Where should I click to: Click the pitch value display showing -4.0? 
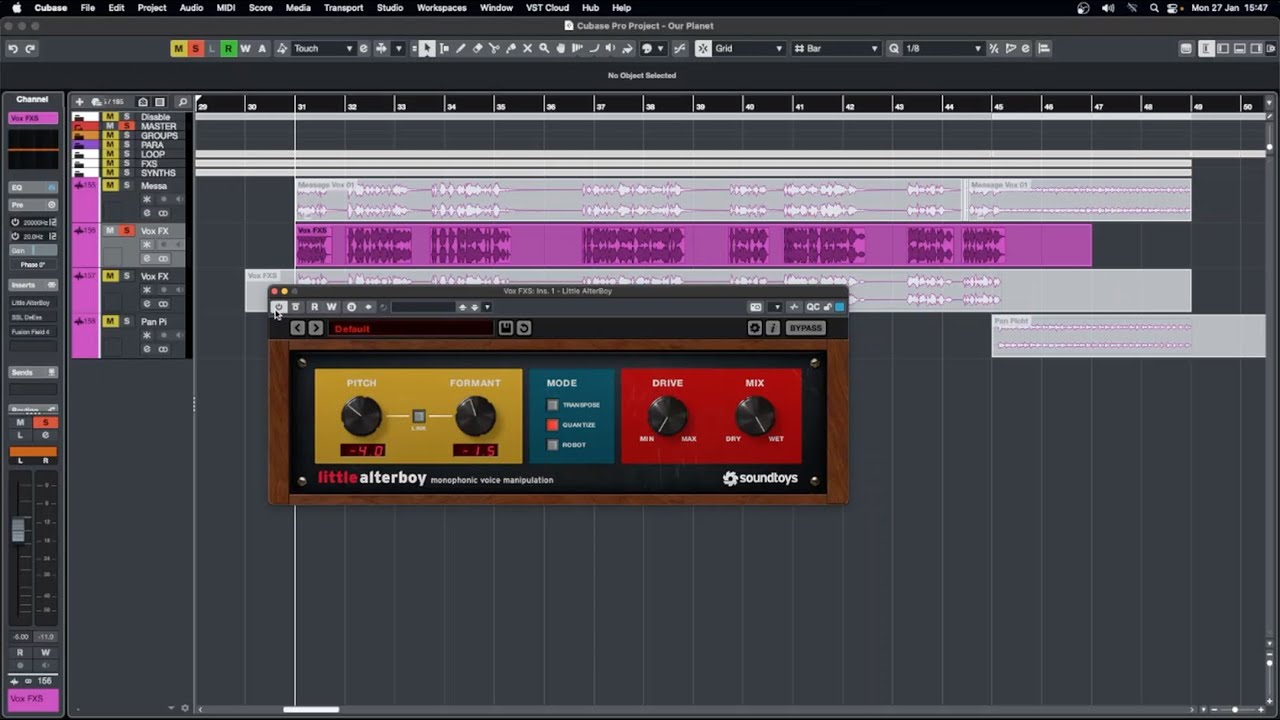click(362, 451)
